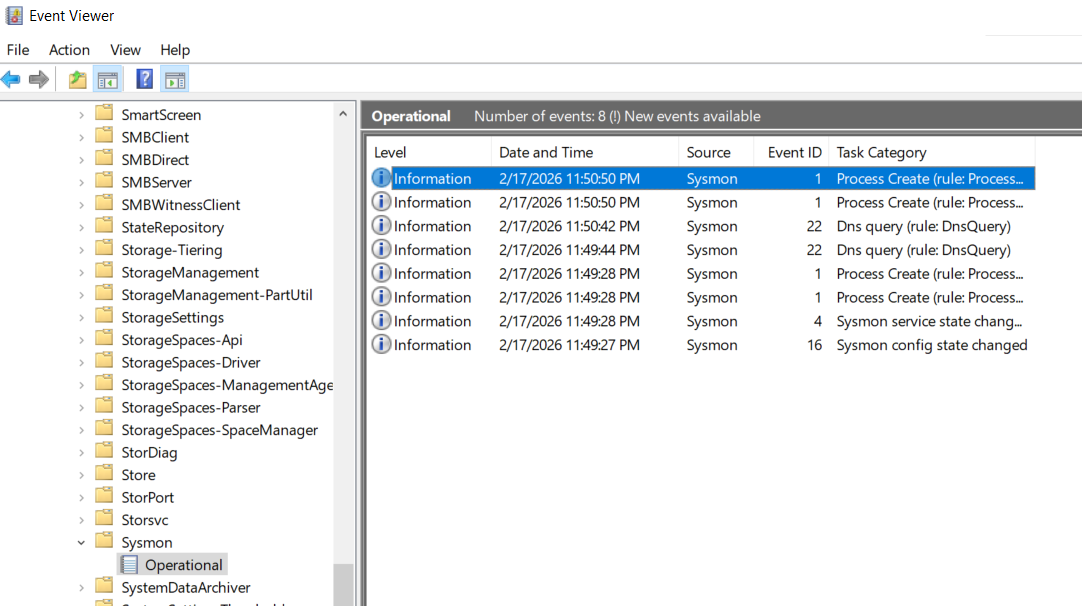The image size is (1082, 606).
Task: Click info icon of the Sysmon config state changed event
Action: coord(381,344)
